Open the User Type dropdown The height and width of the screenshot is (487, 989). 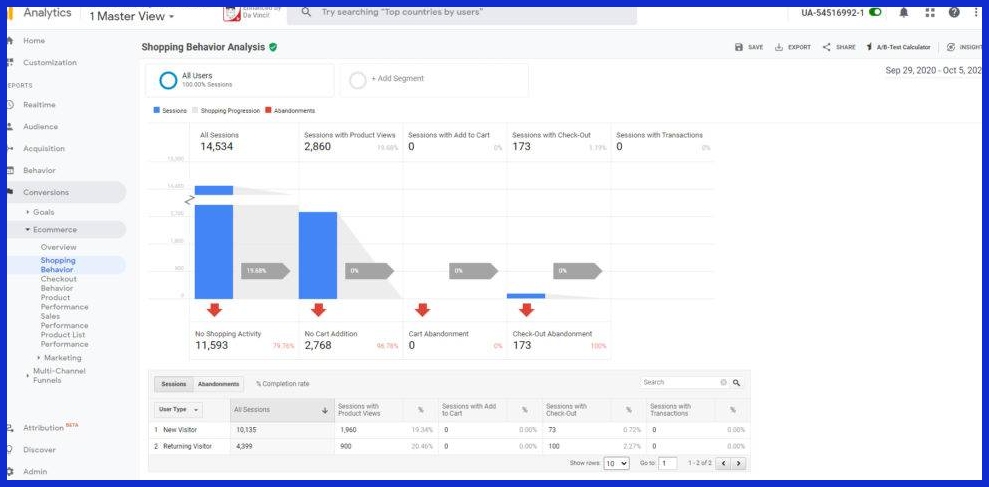[x=178, y=409]
